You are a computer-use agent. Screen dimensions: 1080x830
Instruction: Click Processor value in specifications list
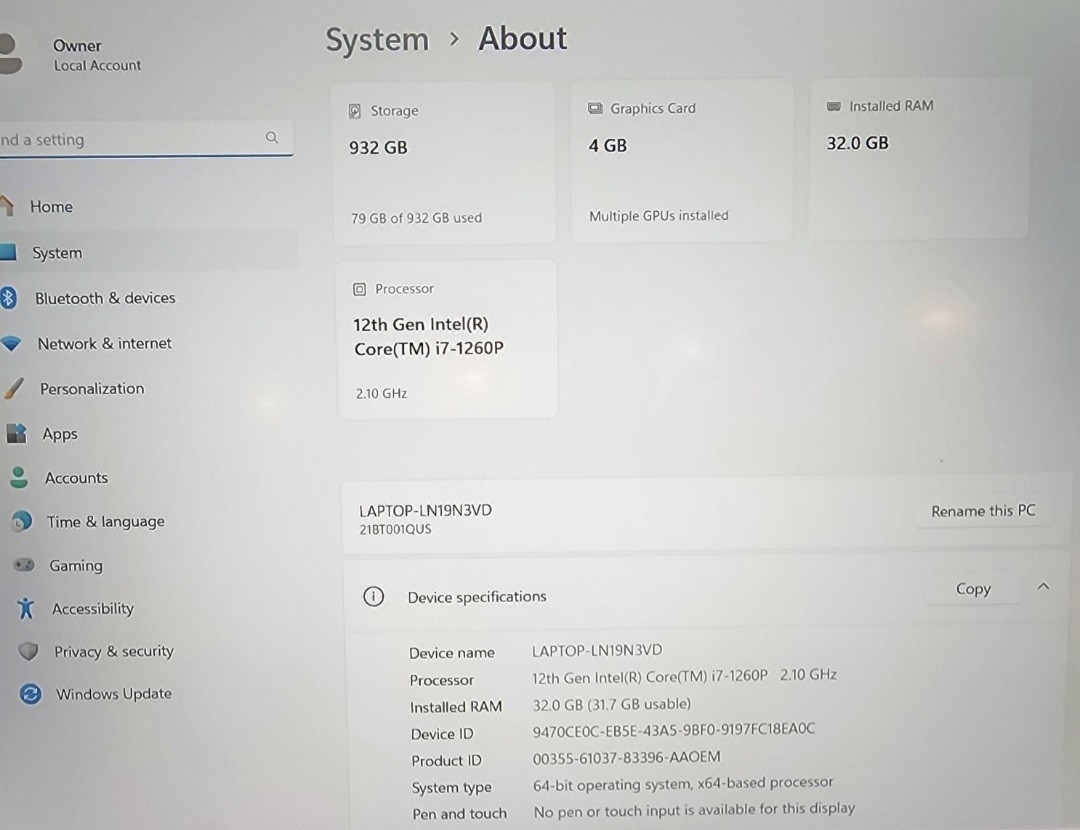tap(684, 676)
